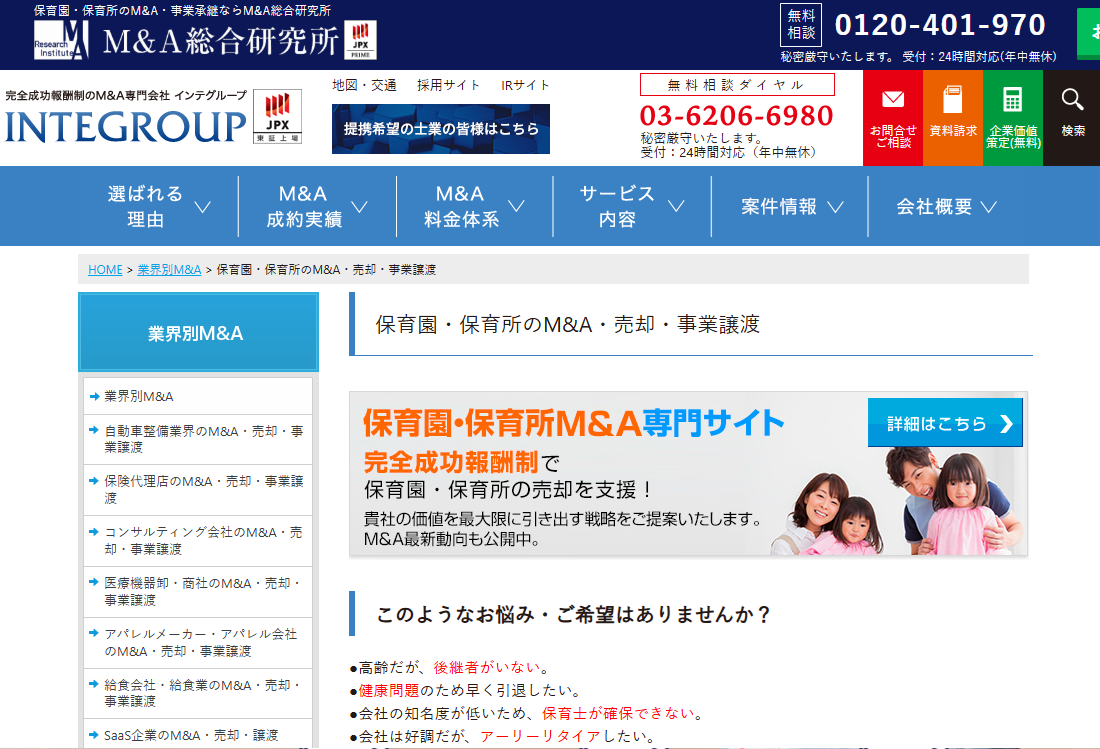Click the JPX 東証上場 badge beside INTEGROUP

pyautogui.click(x=277, y=116)
